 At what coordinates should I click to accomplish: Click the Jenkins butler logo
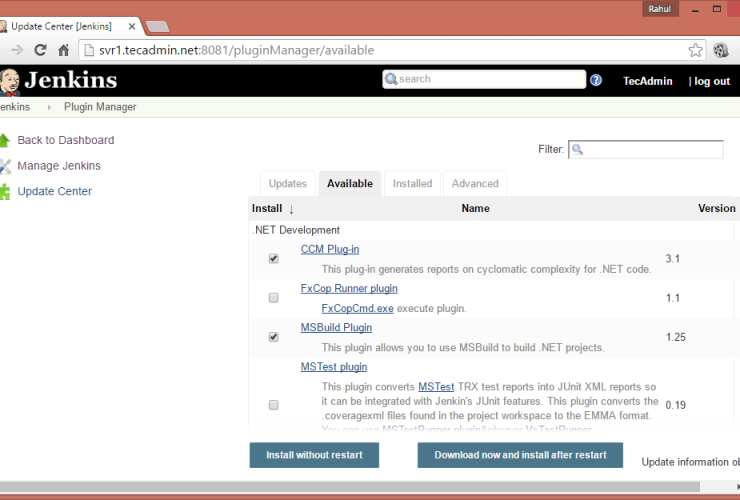click(9, 81)
